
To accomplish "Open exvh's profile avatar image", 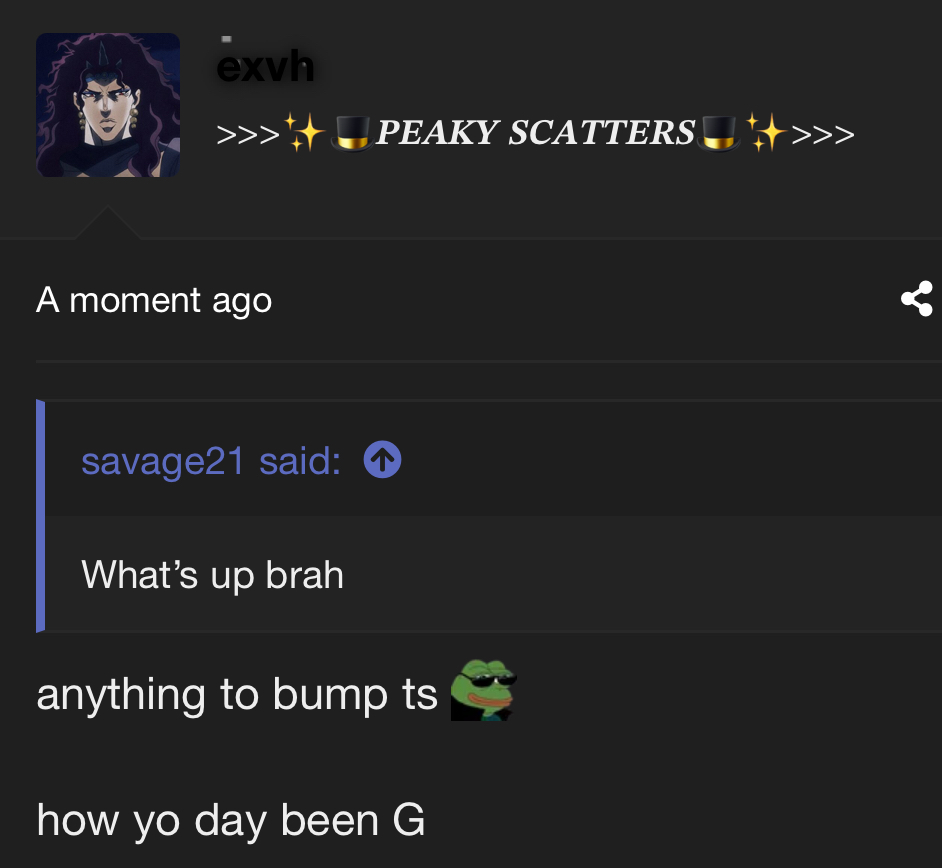I will (108, 105).
